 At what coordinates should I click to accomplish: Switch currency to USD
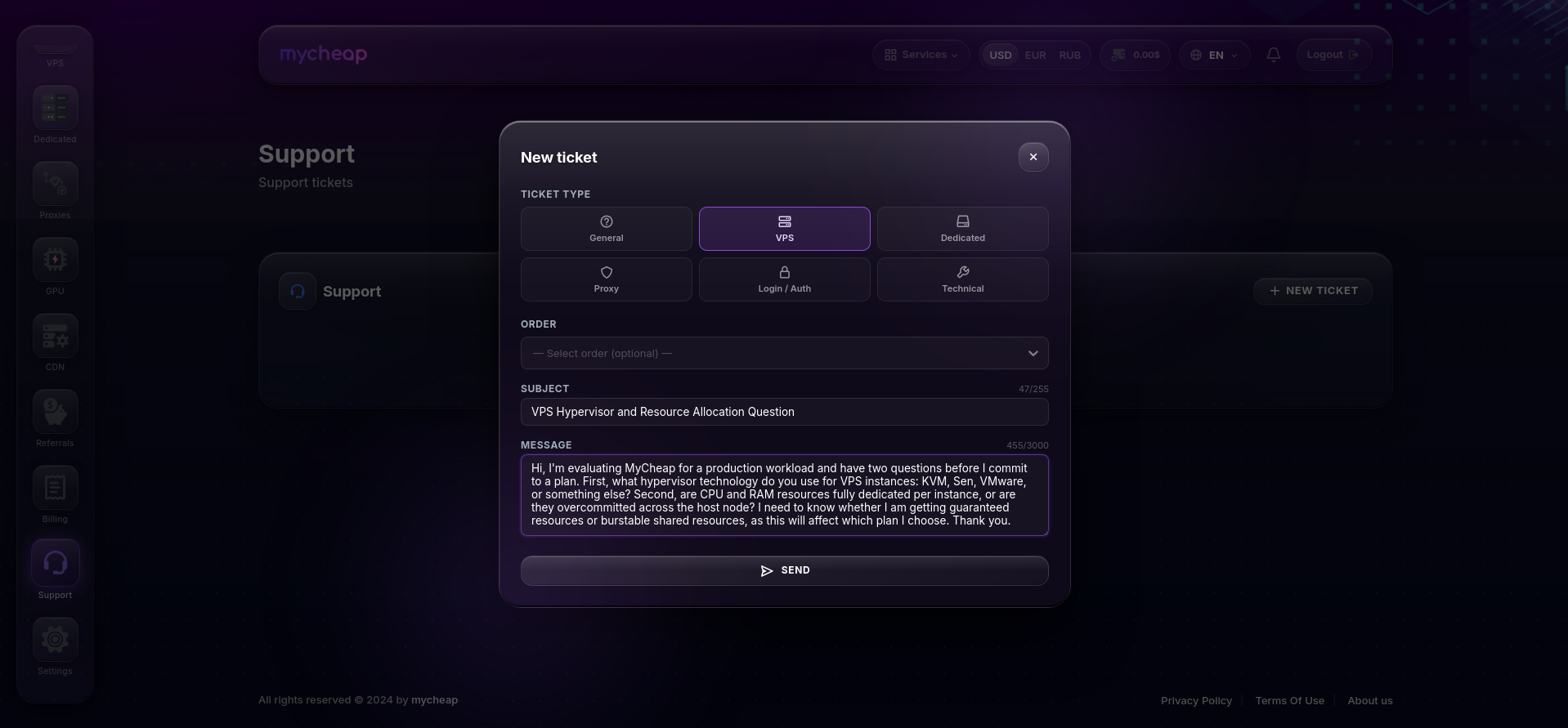[x=1001, y=55]
